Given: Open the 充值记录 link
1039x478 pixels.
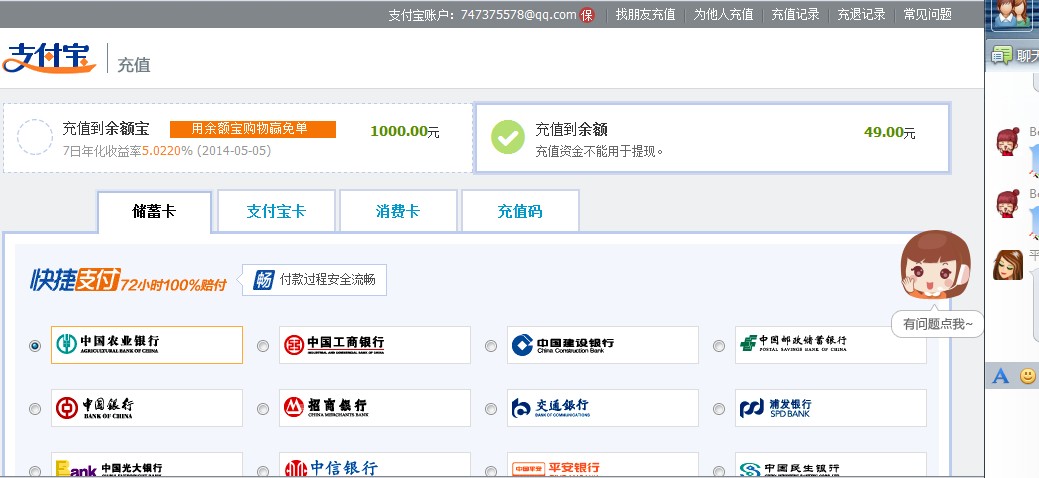Looking at the screenshot, I should tap(796, 15).
